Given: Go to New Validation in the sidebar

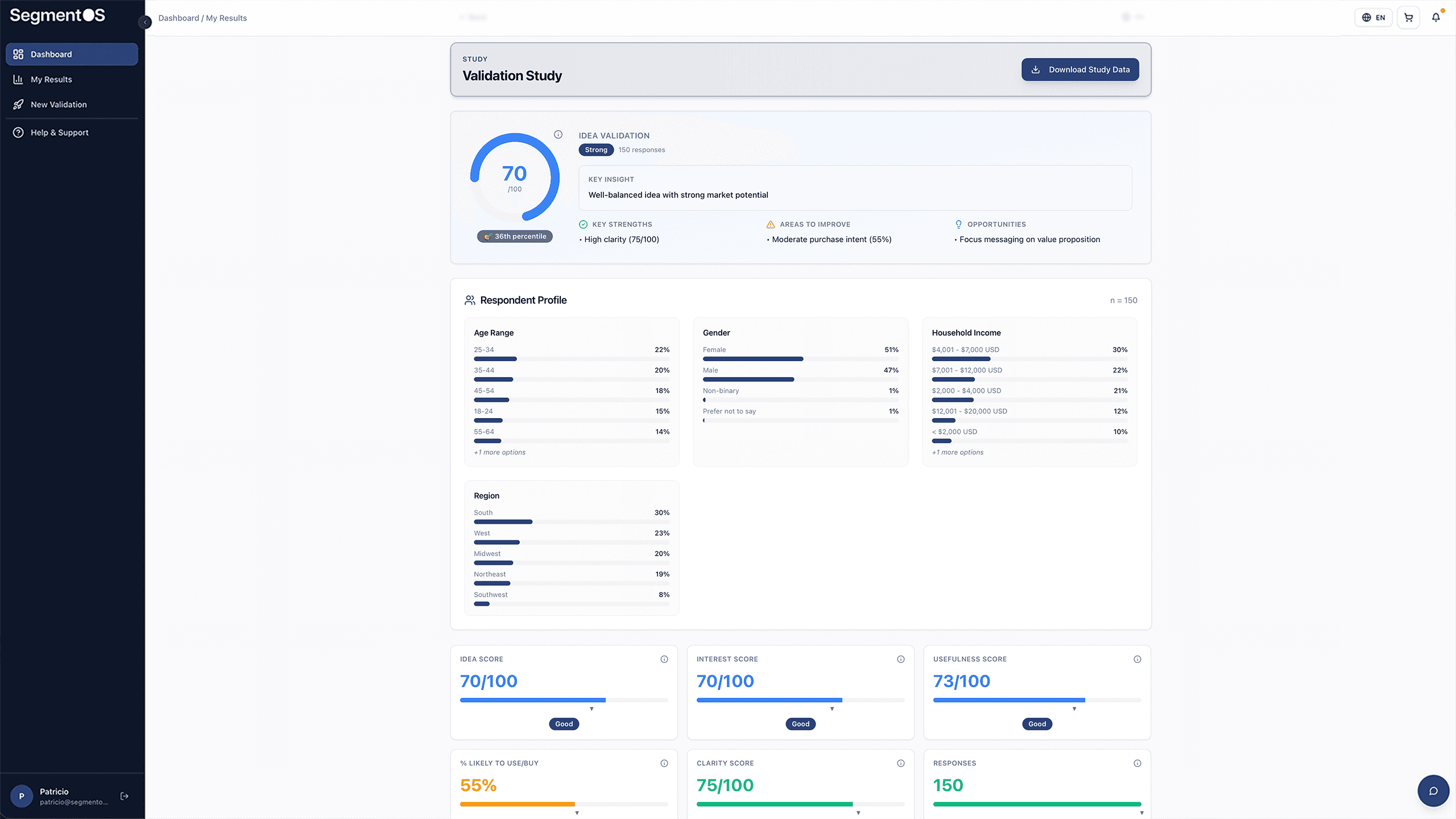Looking at the screenshot, I should (59, 105).
